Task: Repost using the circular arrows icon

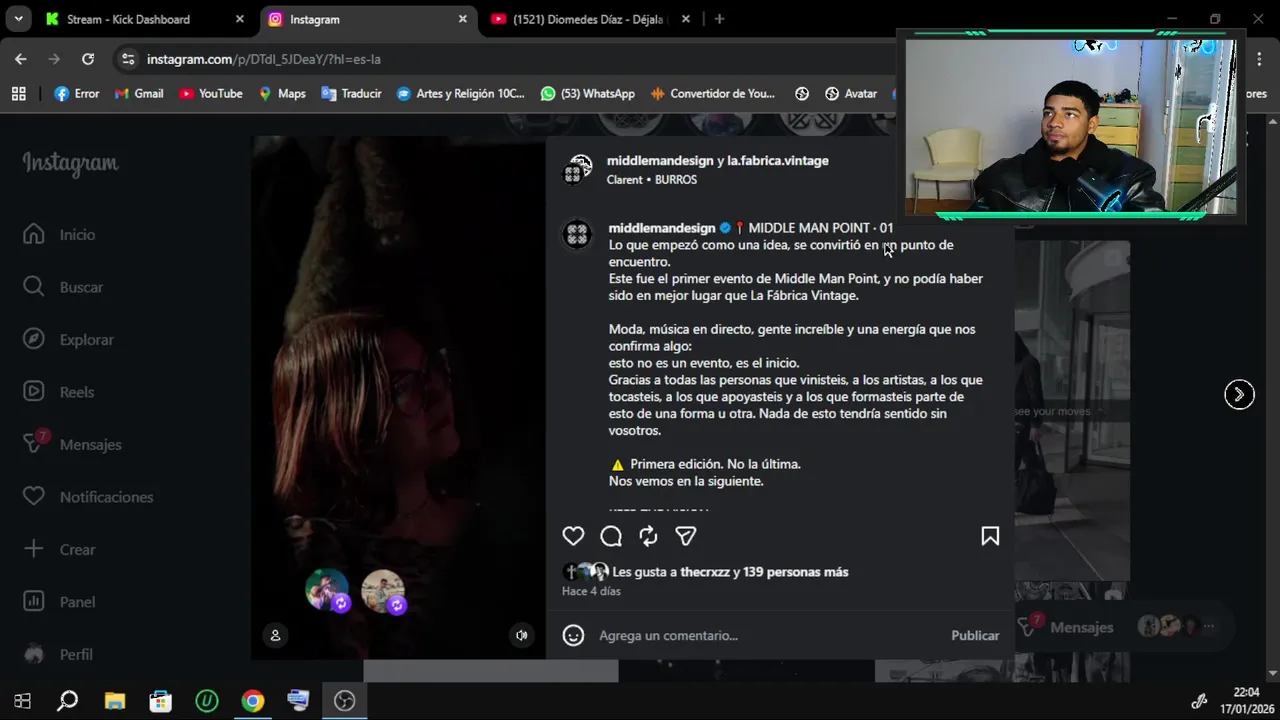Action: tap(648, 536)
